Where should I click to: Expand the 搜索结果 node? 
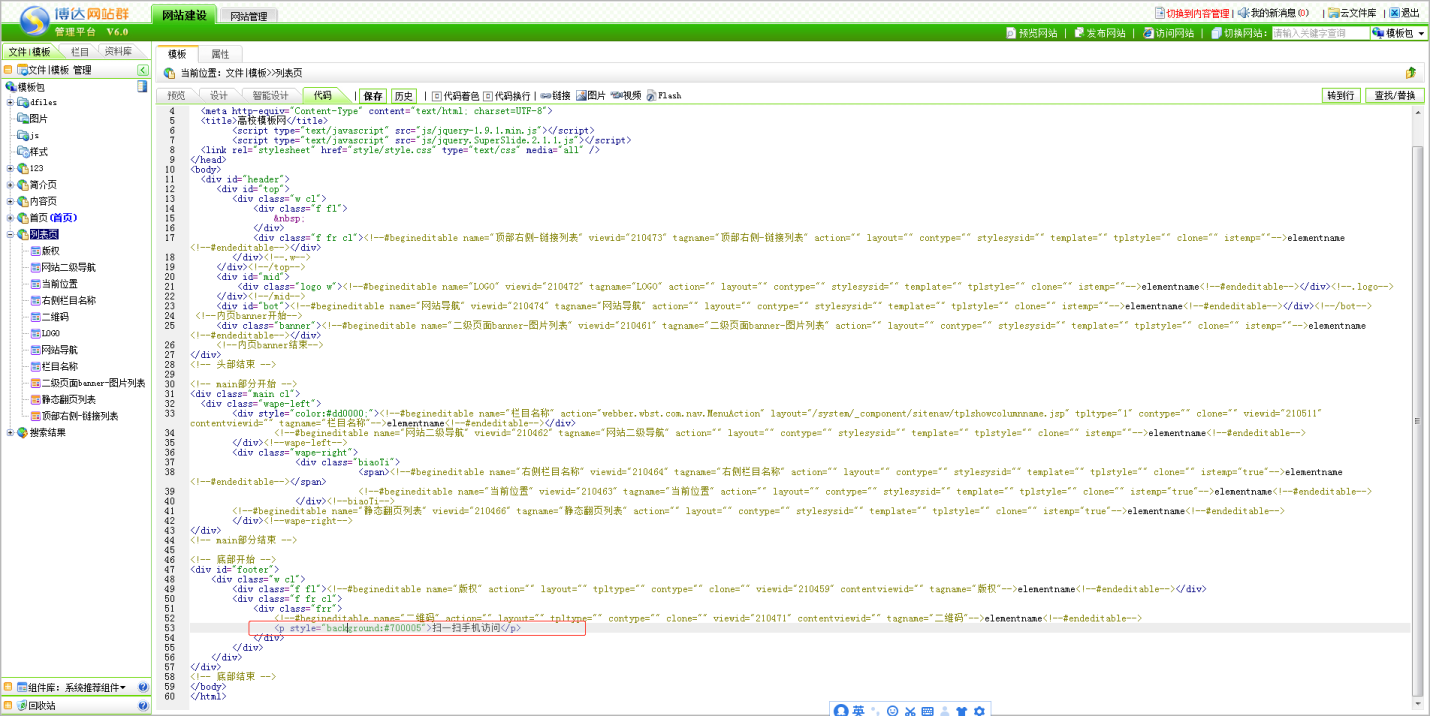[x=10, y=432]
